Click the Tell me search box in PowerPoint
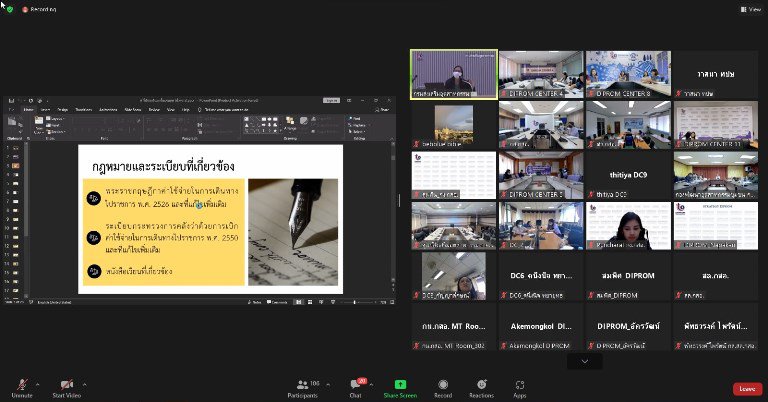768x402 pixels. pos(223,110)
